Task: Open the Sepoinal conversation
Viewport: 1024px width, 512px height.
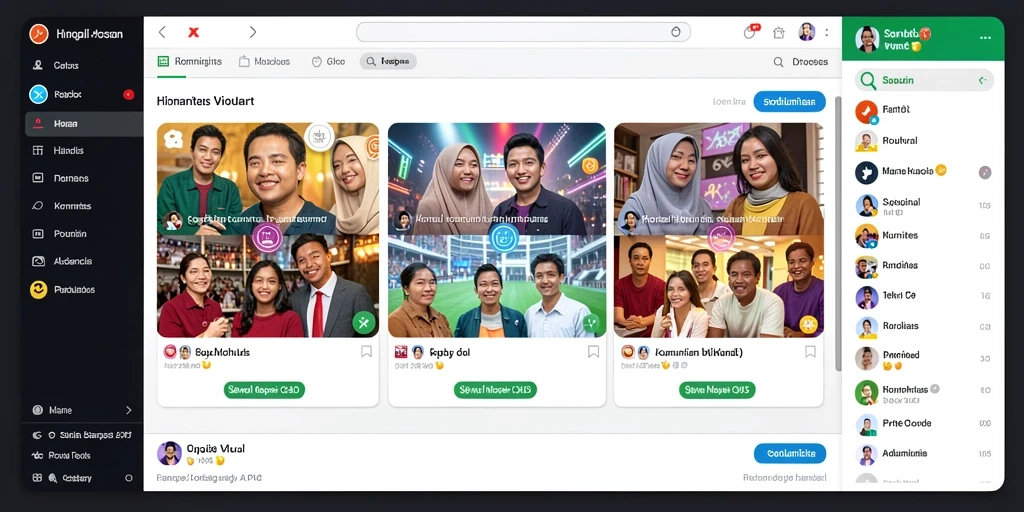Action: pyautogui.click(x=923, y=205)
